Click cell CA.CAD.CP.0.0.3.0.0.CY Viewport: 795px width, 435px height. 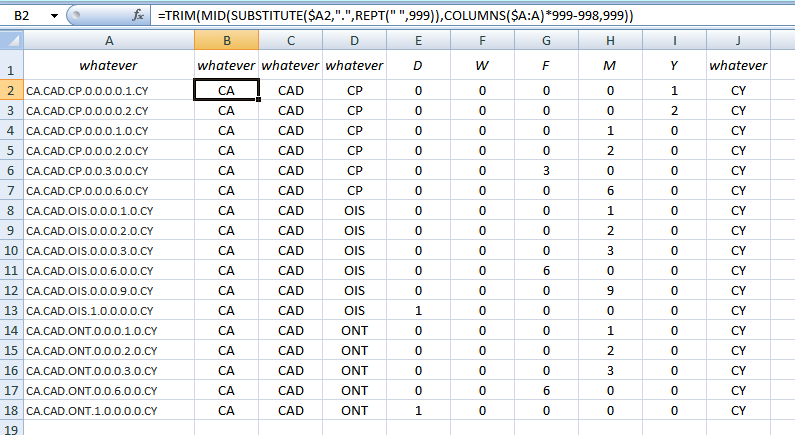point(109,171)
